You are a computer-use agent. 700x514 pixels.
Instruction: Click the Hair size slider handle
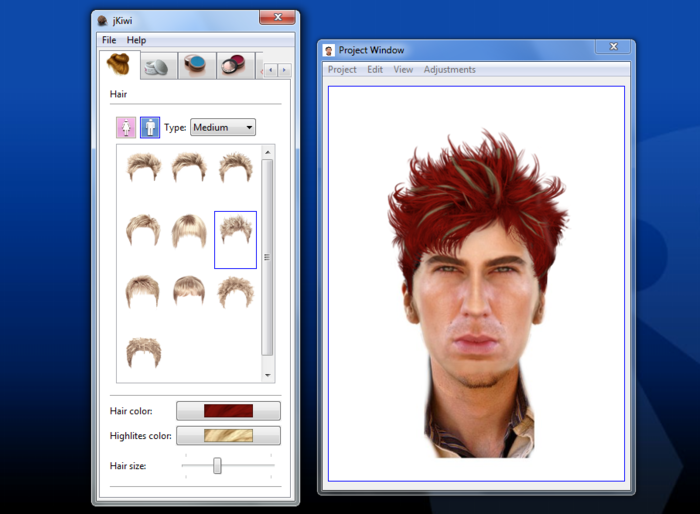217,465
